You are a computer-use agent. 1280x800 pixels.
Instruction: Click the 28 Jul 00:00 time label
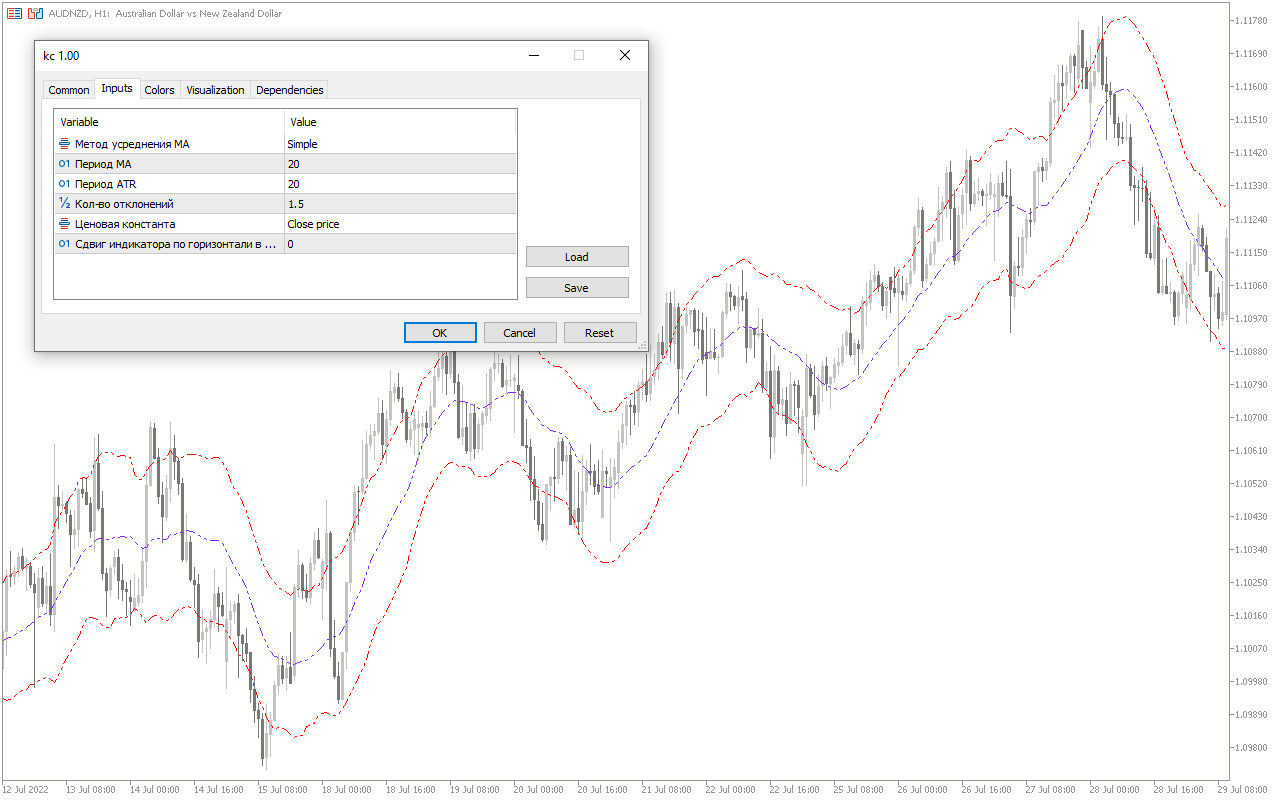point(1116,789)
